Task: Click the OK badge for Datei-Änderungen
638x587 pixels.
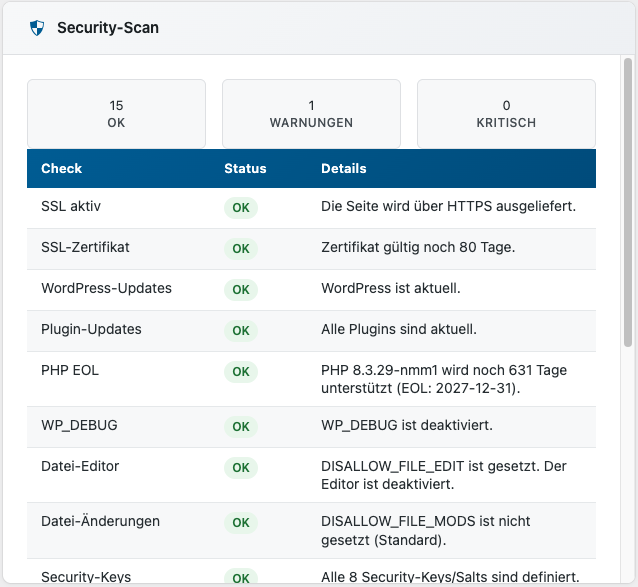Action: point(240,523)
